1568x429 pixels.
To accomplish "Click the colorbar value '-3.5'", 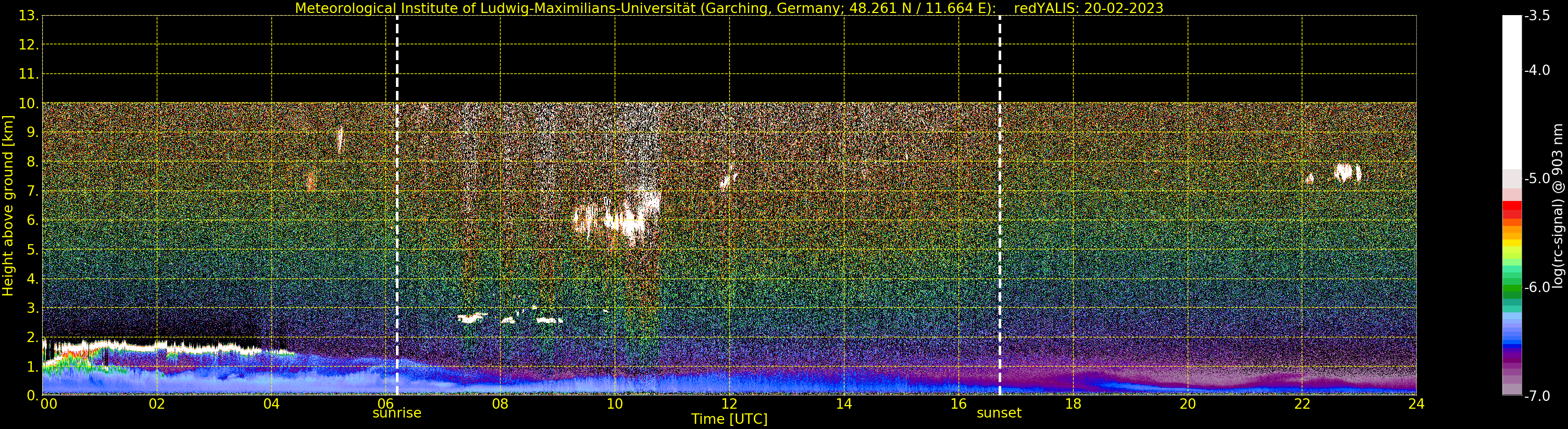I will 1537,17.
